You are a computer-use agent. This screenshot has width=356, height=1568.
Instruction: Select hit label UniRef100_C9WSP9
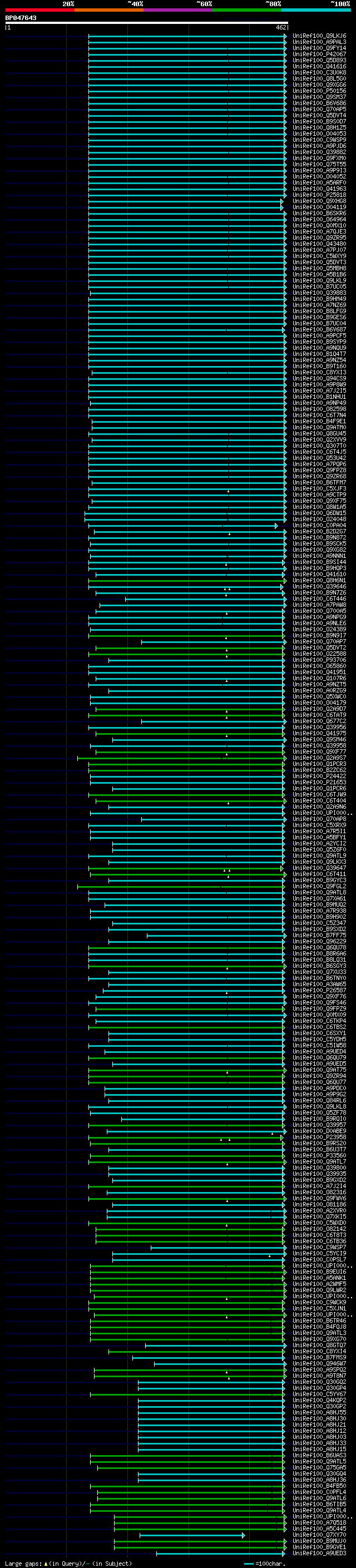point(319,140)
